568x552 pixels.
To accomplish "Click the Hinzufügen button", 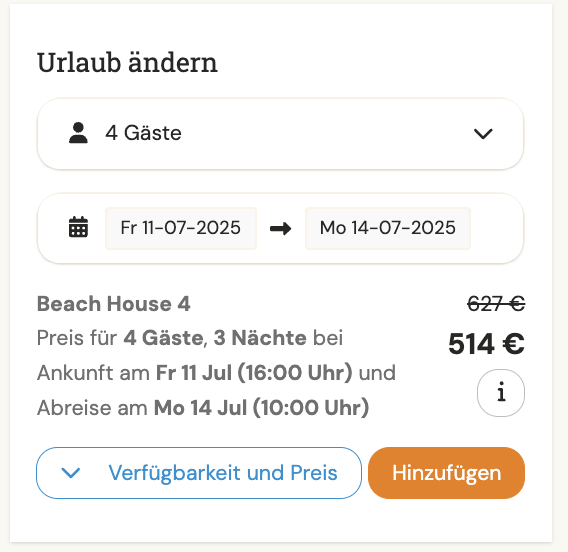I will tap(446, 473).
